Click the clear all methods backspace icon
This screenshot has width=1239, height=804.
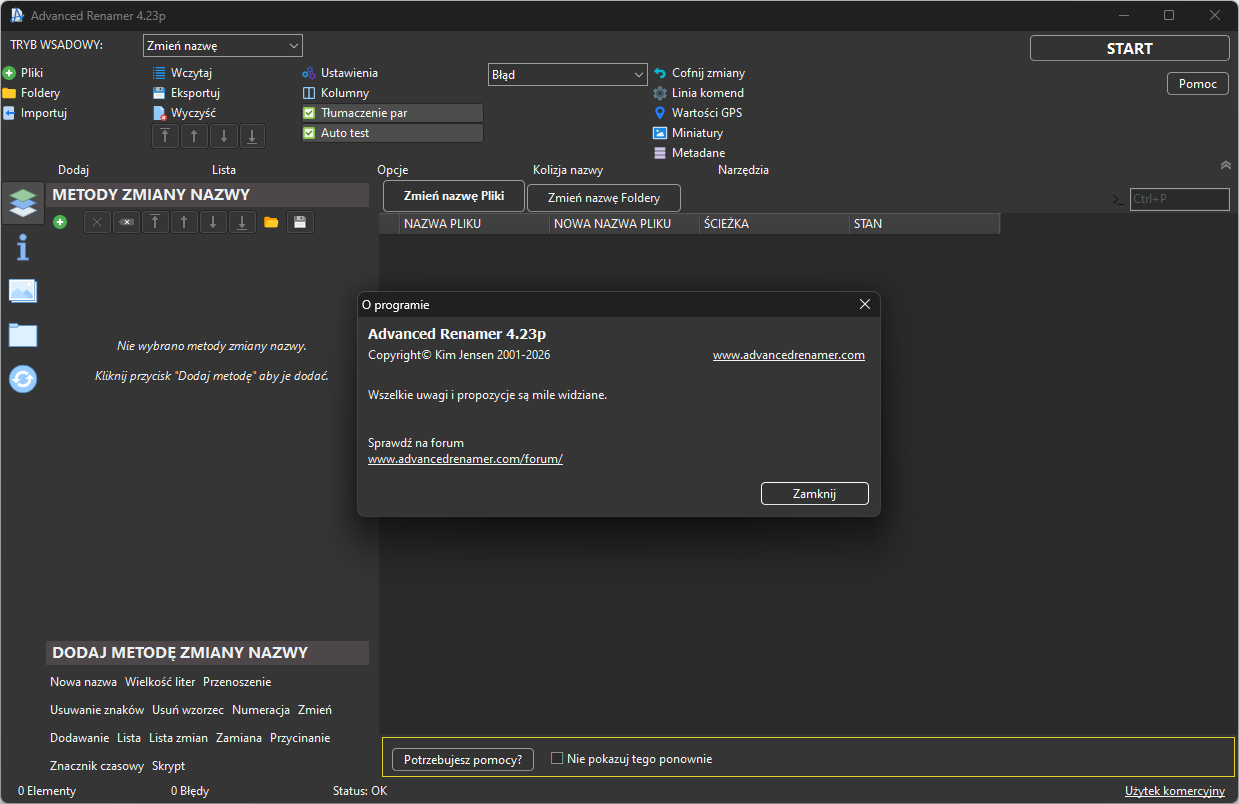(126, 222)
